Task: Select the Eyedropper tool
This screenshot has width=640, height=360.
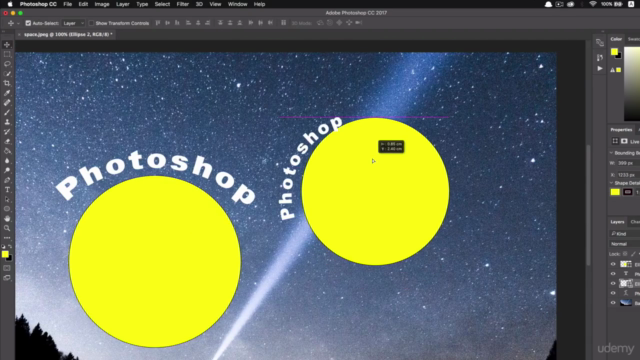Action: point(7,93)
